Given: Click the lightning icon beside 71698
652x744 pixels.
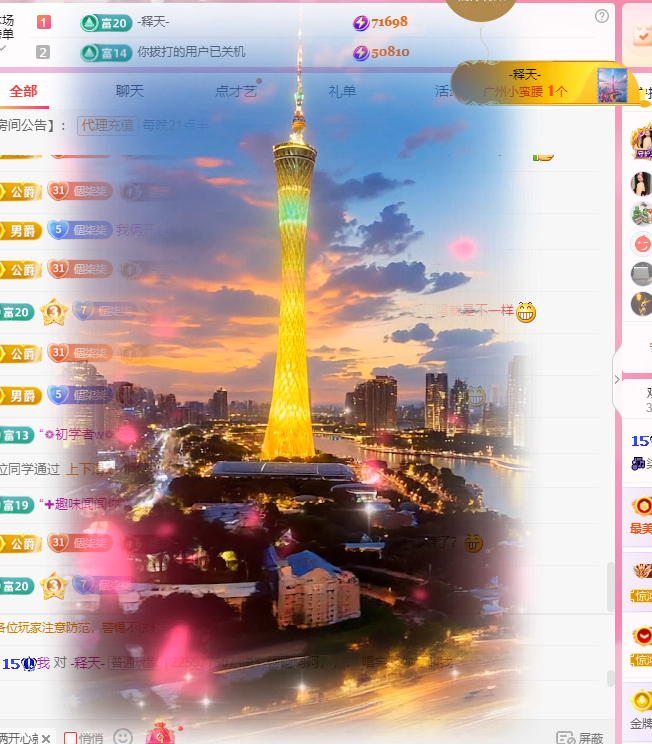Looking at the screenshot, I should point(361,22).
